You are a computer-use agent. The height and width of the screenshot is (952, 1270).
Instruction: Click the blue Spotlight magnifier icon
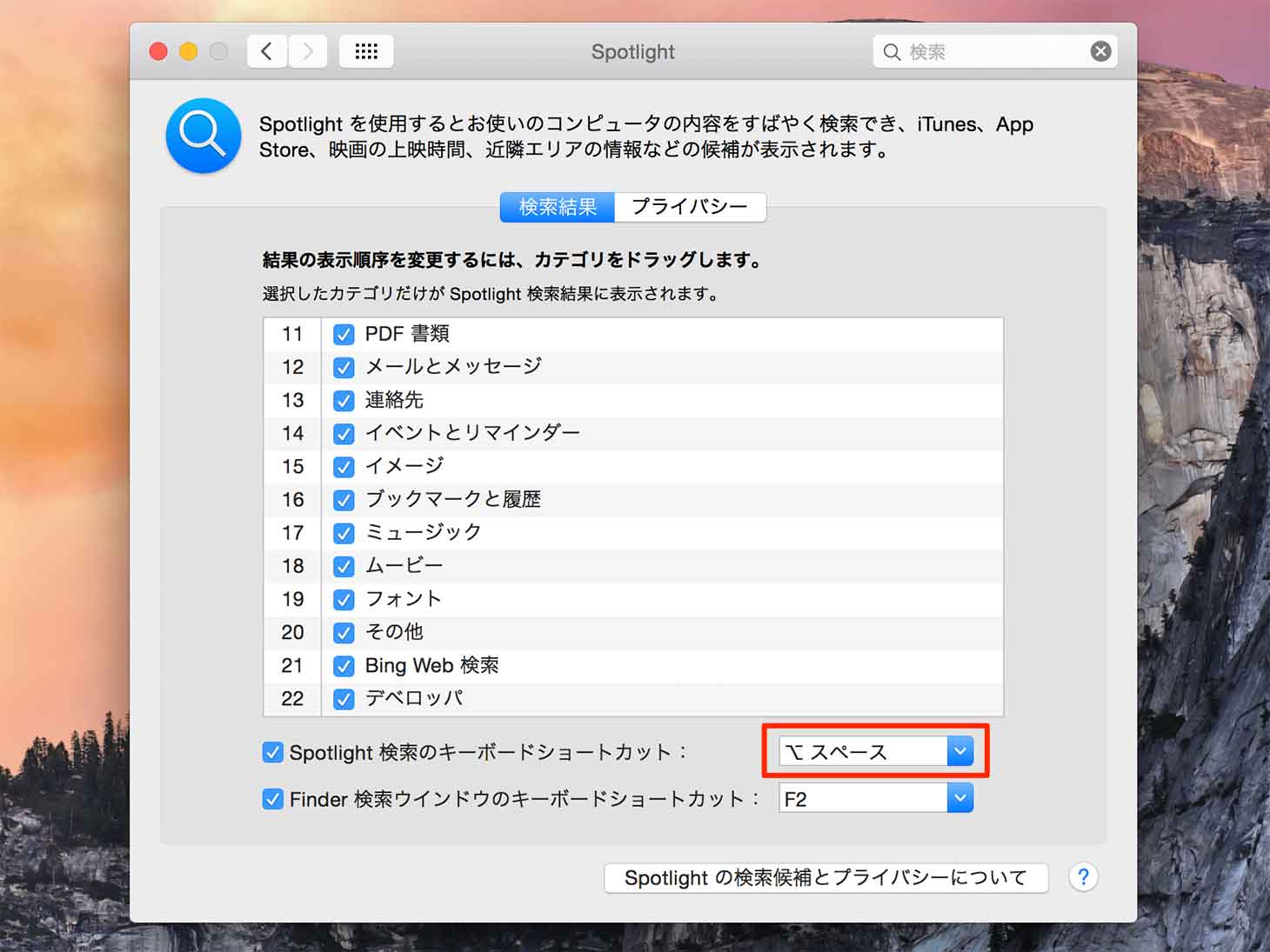(x=204, y=136)
